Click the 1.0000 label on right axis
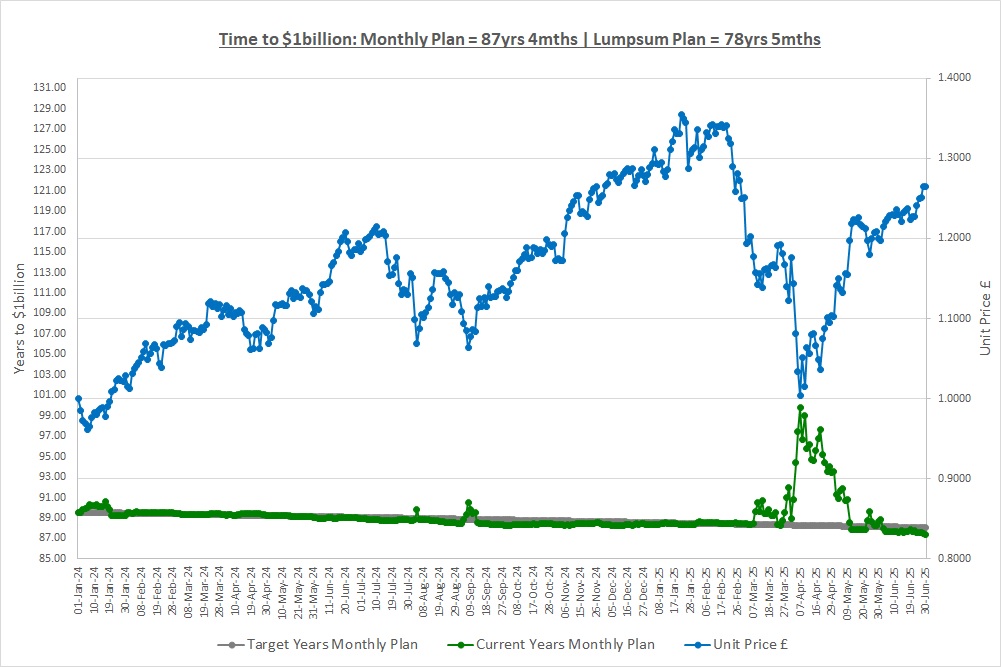The image size is (1001, 667). pyautogui.click(x=957, y=398)
